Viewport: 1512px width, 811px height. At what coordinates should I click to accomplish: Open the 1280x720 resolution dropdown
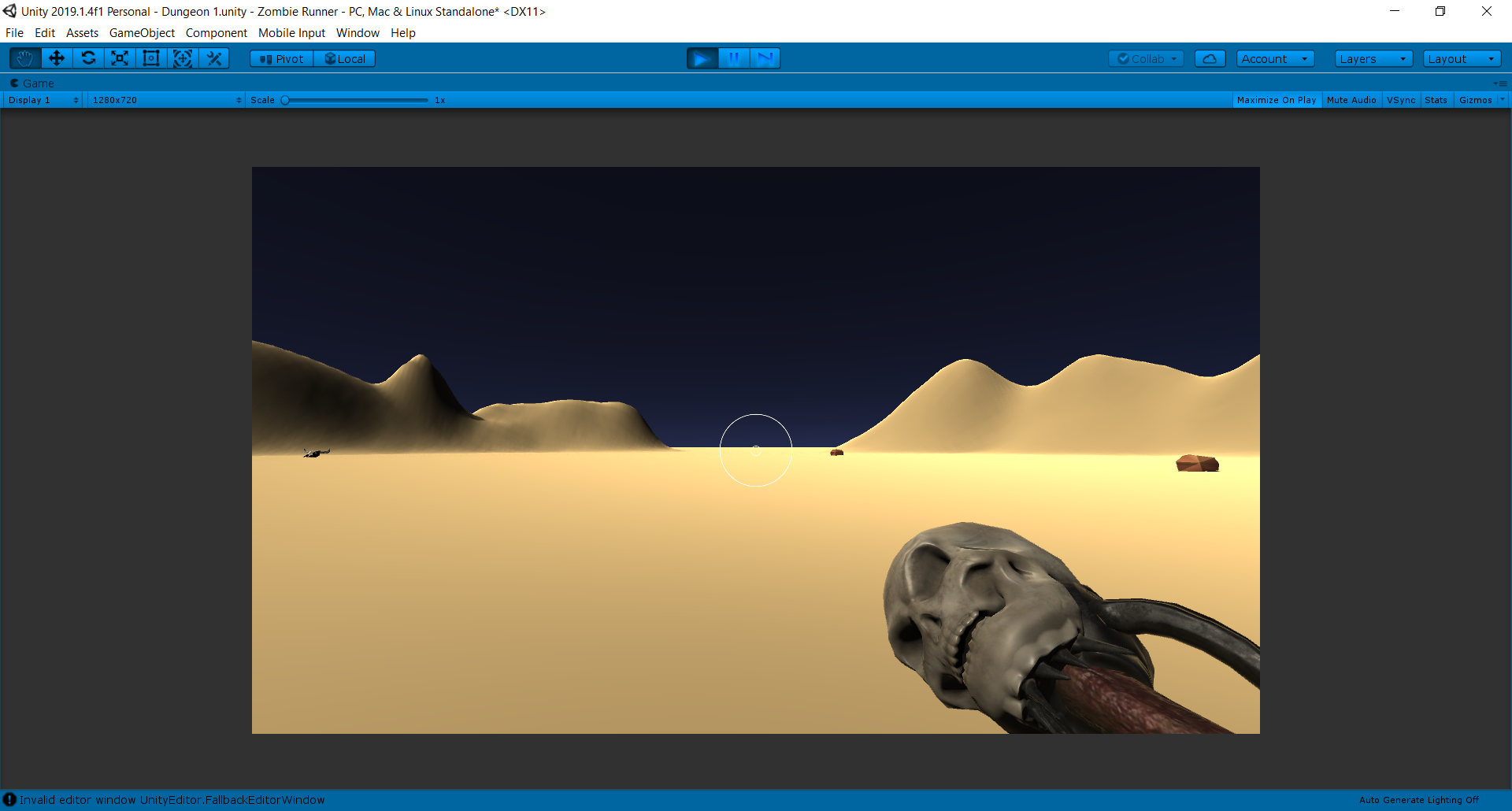pyautogui.click(x=166, y=100)
